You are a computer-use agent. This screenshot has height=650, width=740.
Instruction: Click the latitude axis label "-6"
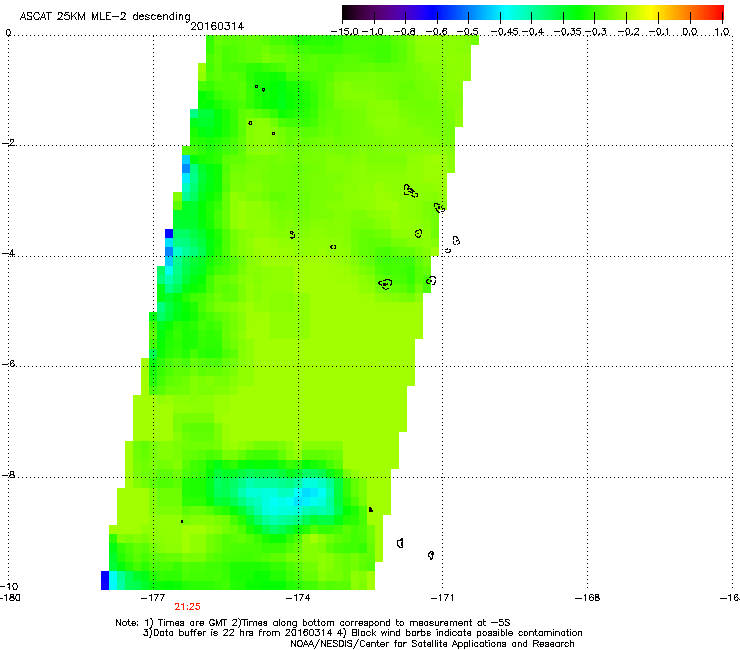9,364
